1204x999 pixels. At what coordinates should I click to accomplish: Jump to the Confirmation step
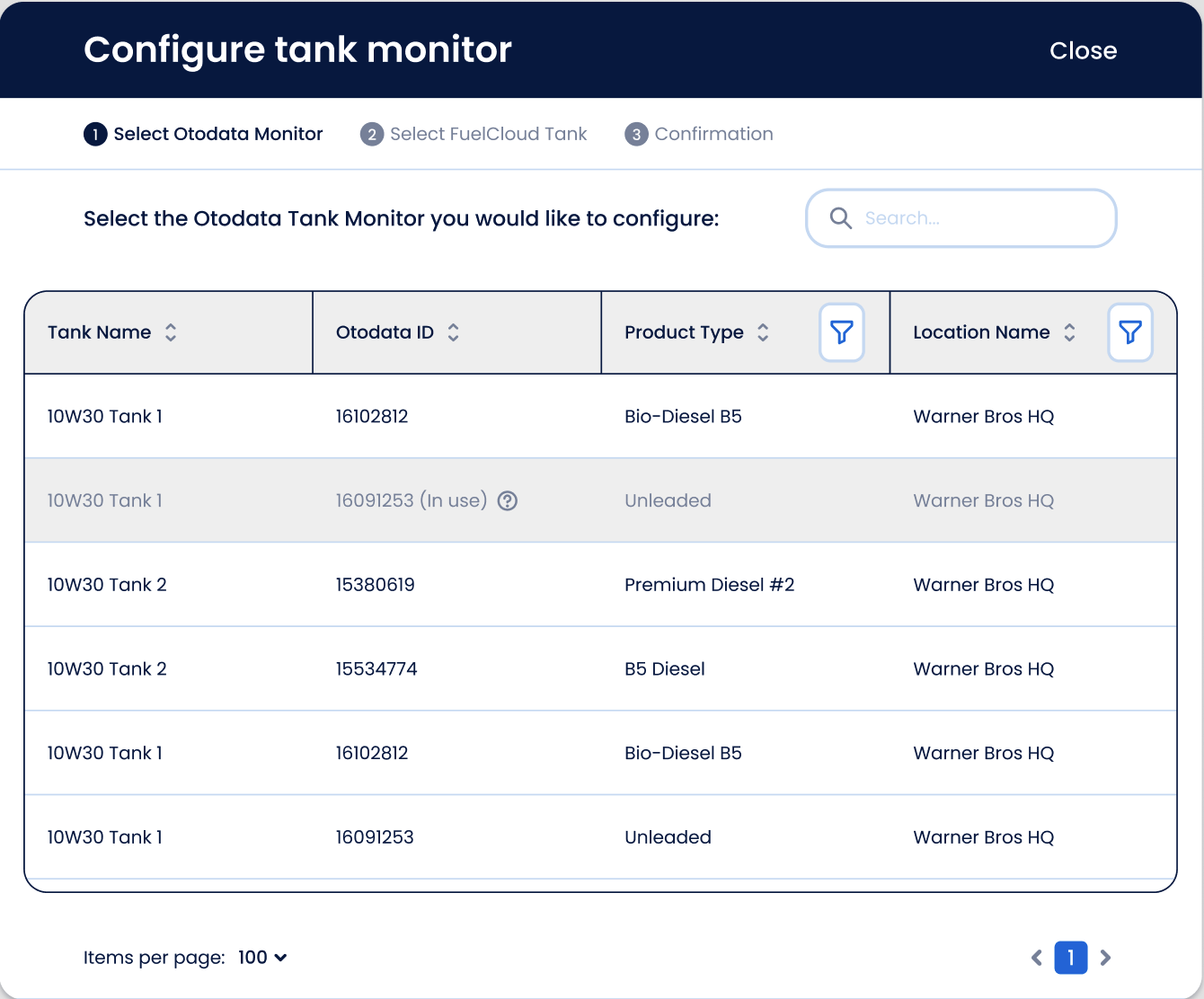[699, 134]
